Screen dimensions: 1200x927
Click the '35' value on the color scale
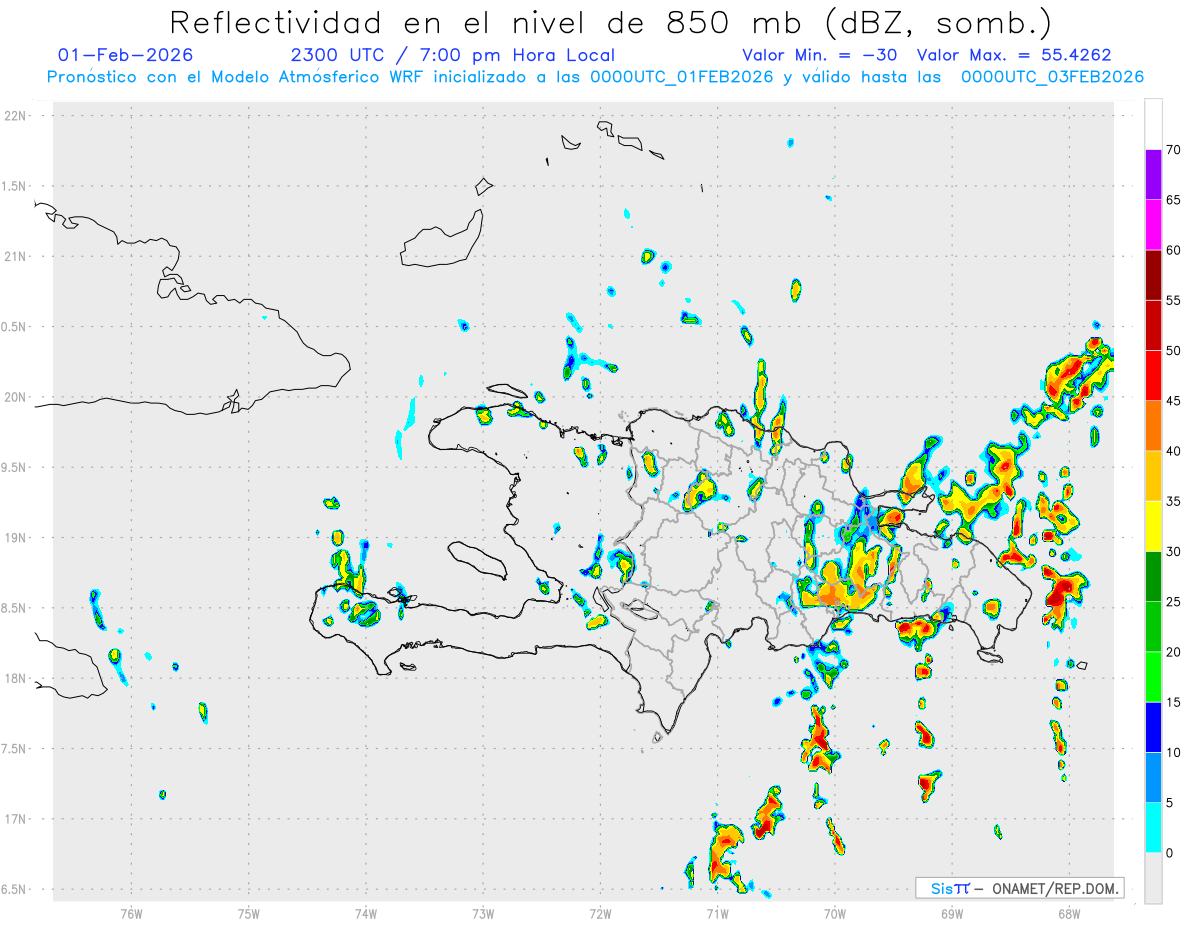pyautogui.click(x=1174, y=501)
